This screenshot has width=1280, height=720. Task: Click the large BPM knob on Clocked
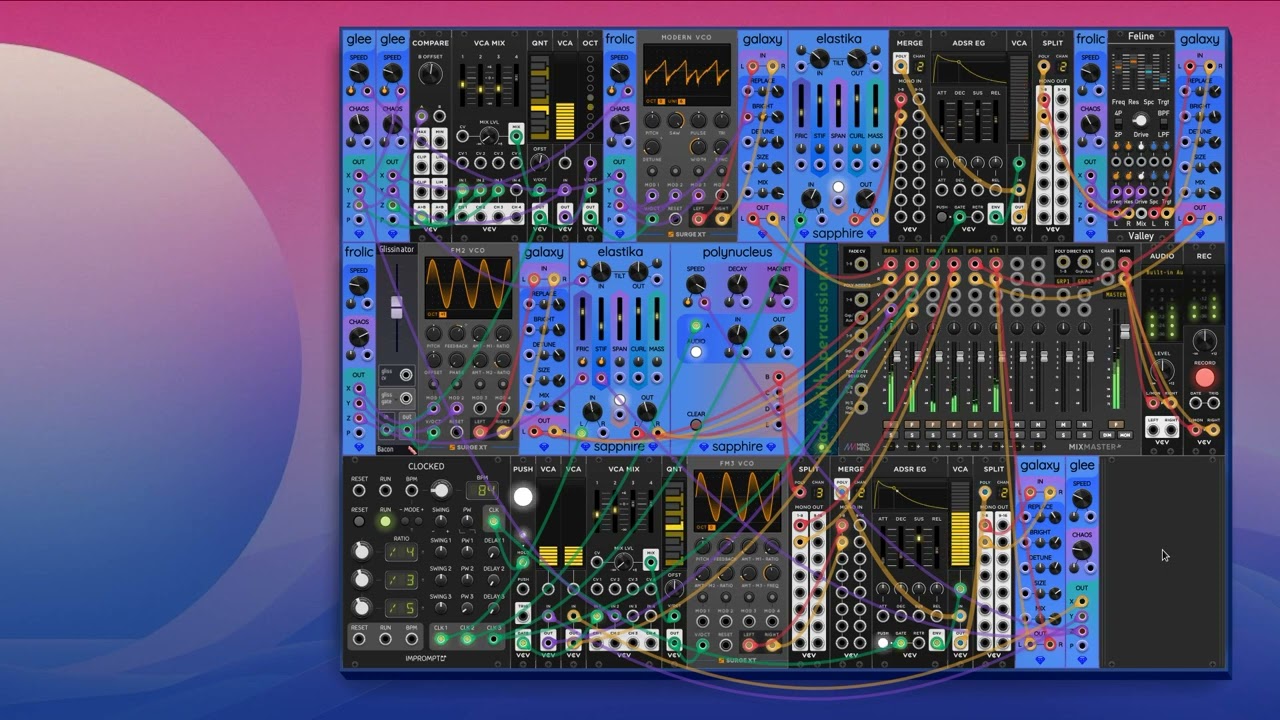point(441,490)
